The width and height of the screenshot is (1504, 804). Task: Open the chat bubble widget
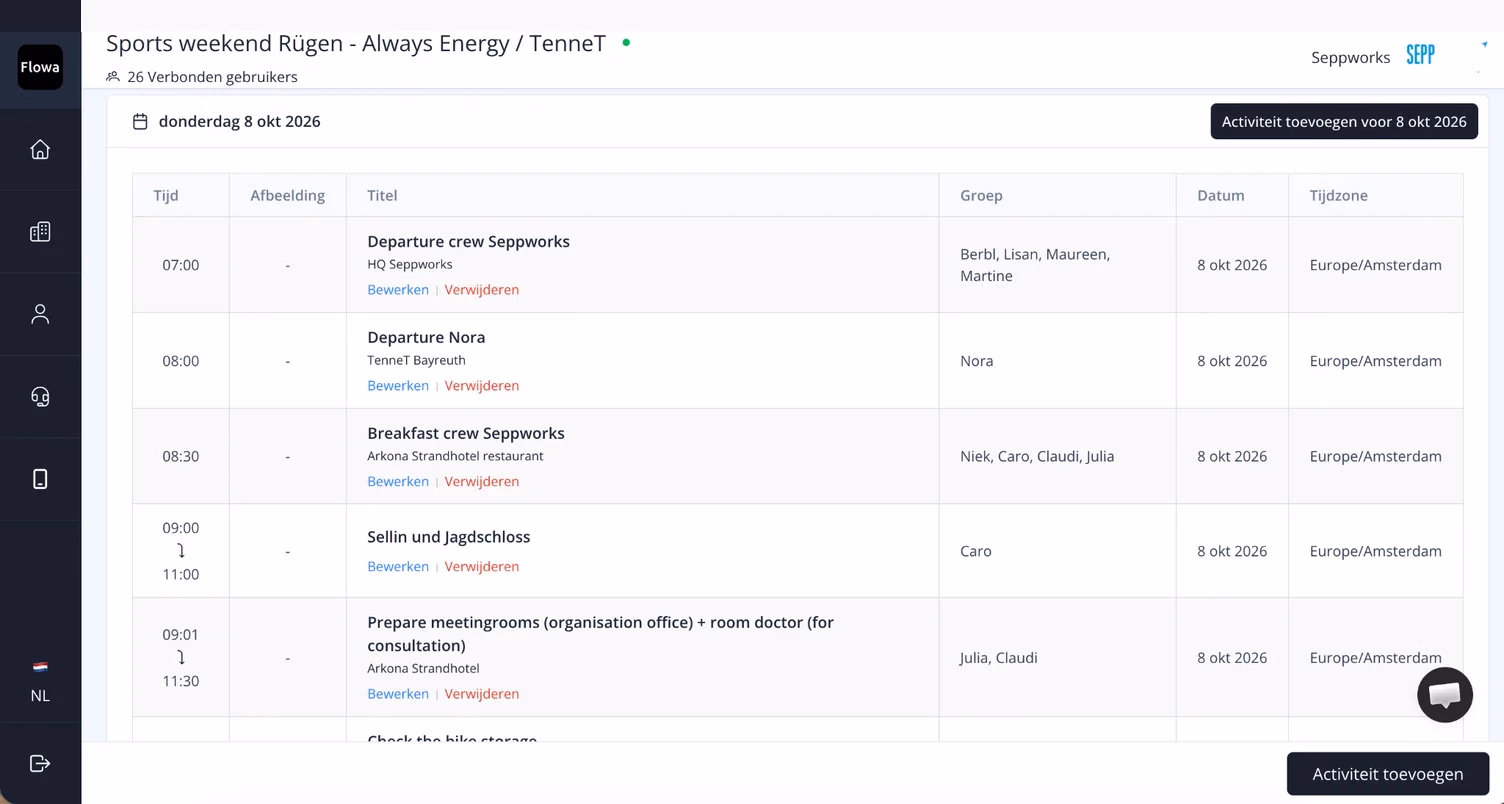tap(1445, 695)
